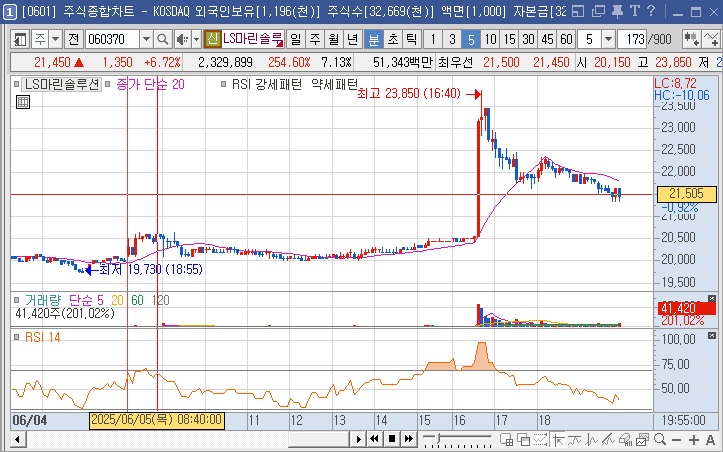Select the tick (틱) chart period
The width and height of the screenshot is (723, 452).
point(410,39)
